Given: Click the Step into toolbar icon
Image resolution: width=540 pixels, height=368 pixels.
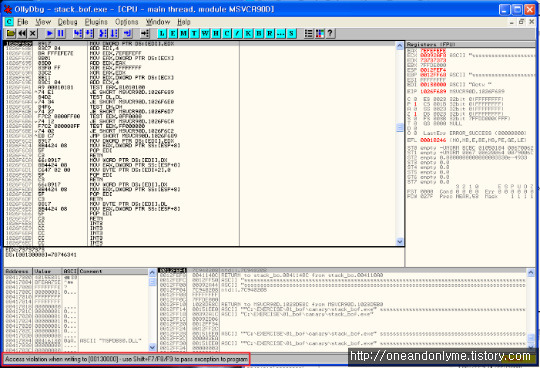Looking at the screenshot, I should tap(78, 33).
